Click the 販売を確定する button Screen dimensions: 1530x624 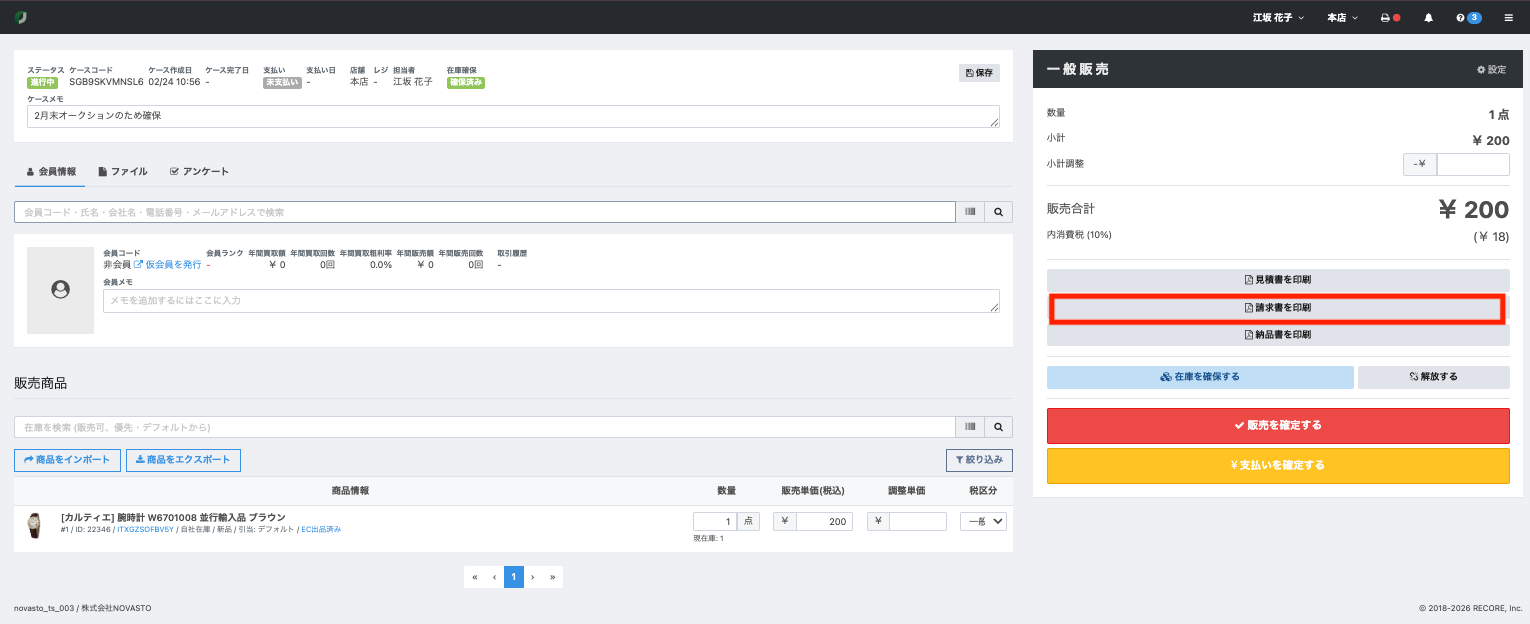coord(1278,425)
